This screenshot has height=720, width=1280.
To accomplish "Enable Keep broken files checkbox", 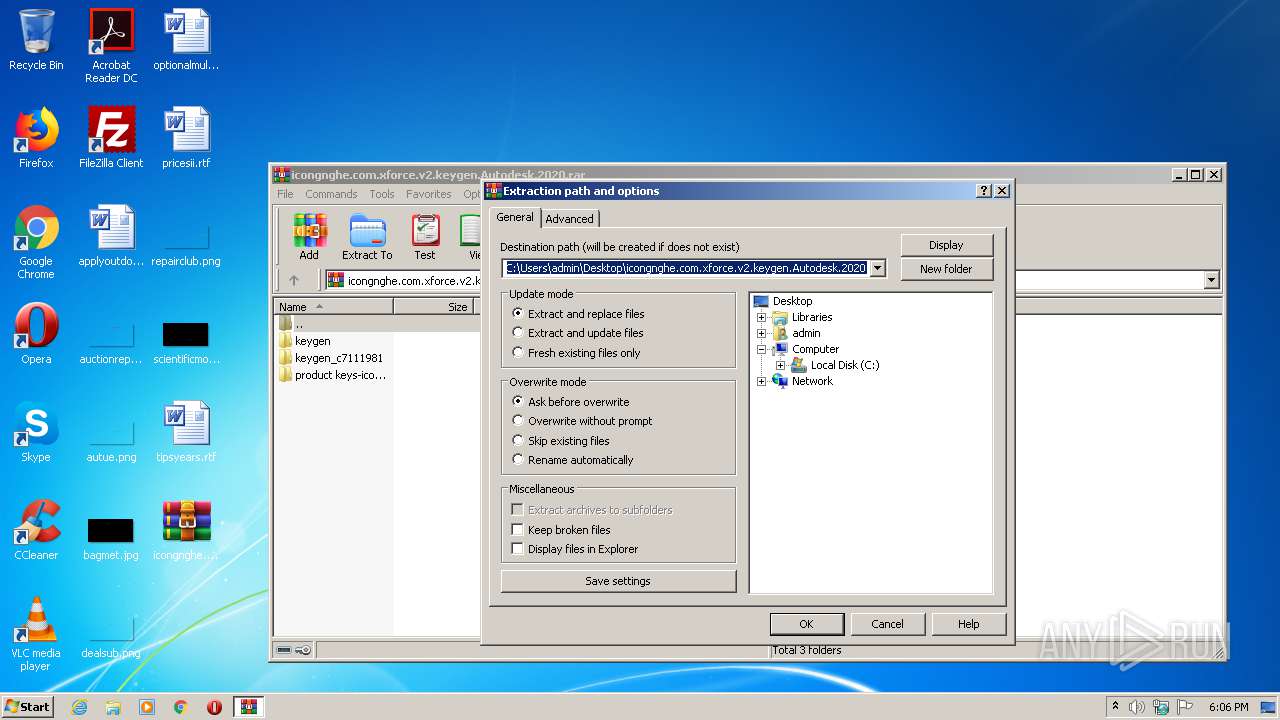I will point(517,529).
